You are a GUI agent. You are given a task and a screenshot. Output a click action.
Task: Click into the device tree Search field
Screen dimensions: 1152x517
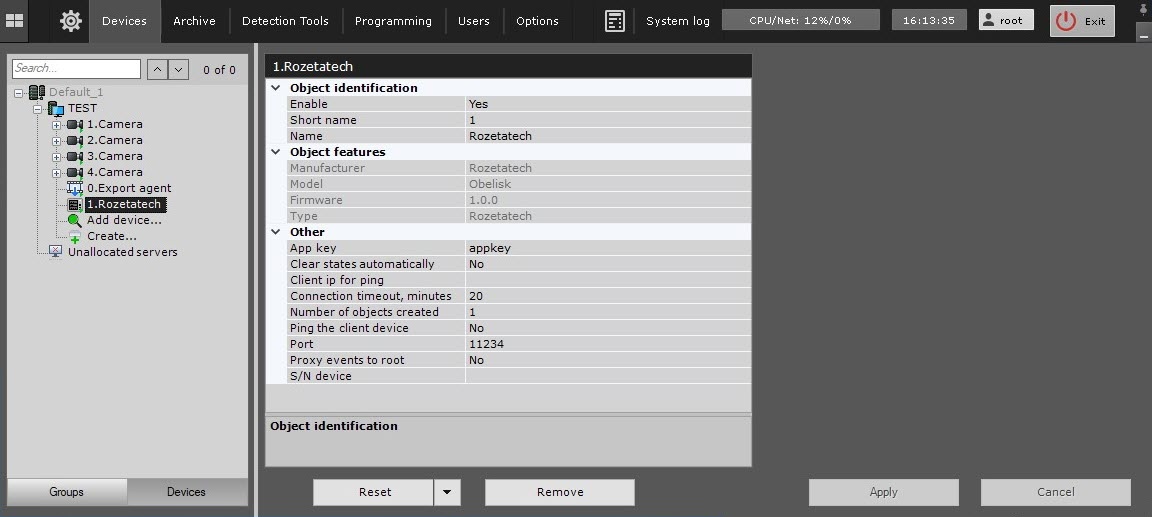76,68
